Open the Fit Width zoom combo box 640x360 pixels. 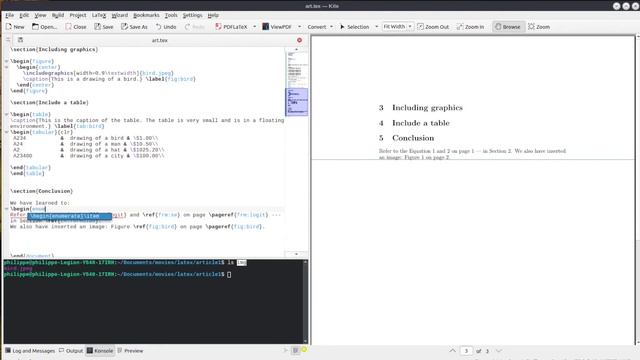[398, 27]
